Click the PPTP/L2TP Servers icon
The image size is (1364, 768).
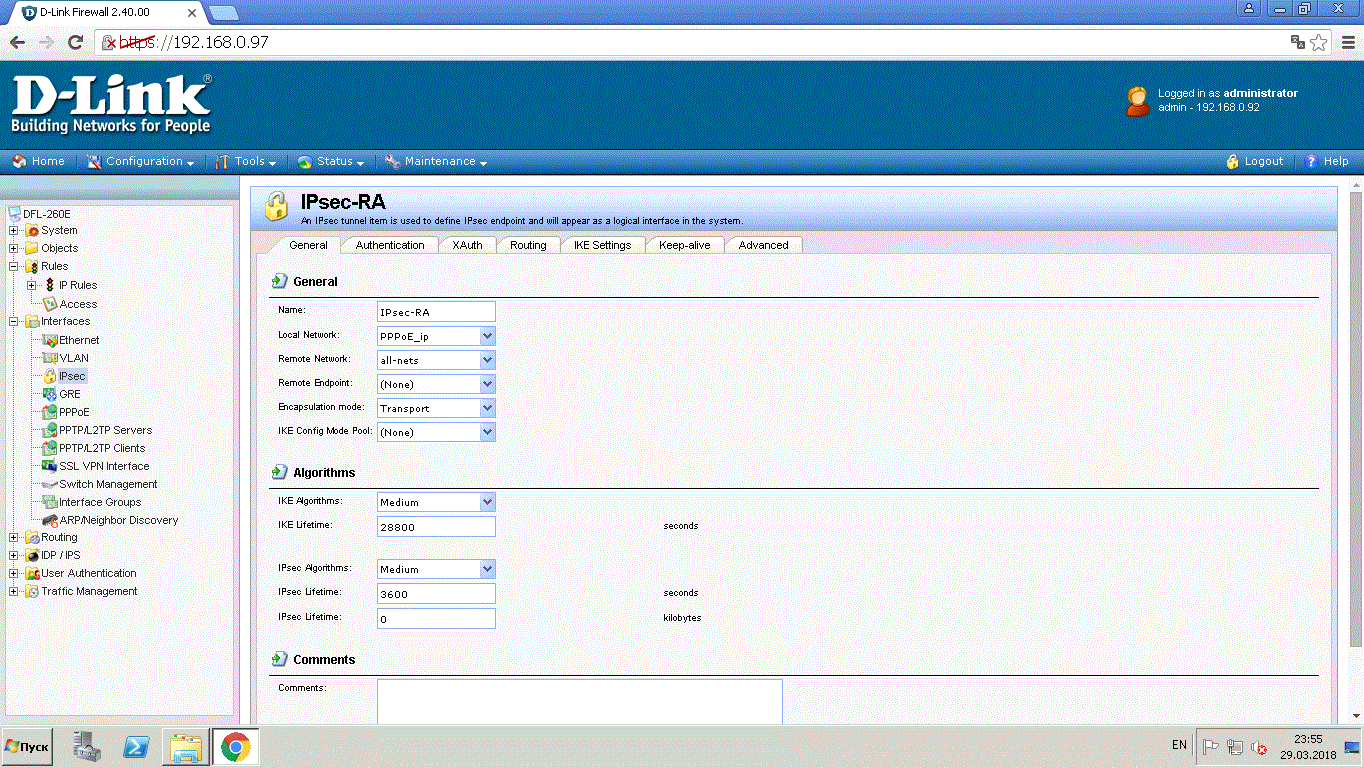point(50,430)
